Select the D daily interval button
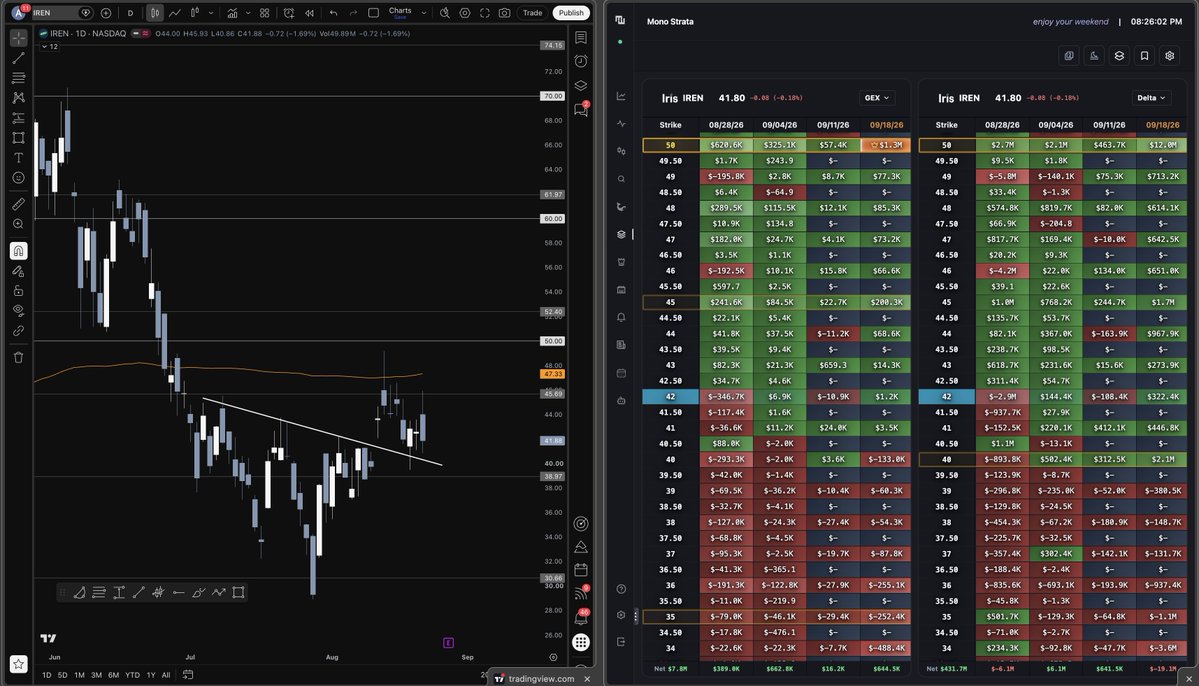 (x=130, y=13)
